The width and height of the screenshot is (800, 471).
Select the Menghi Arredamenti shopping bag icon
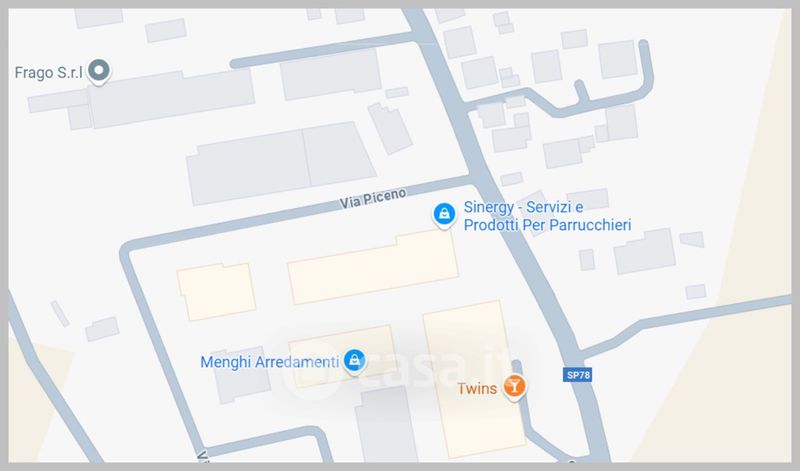coord(354,361)
